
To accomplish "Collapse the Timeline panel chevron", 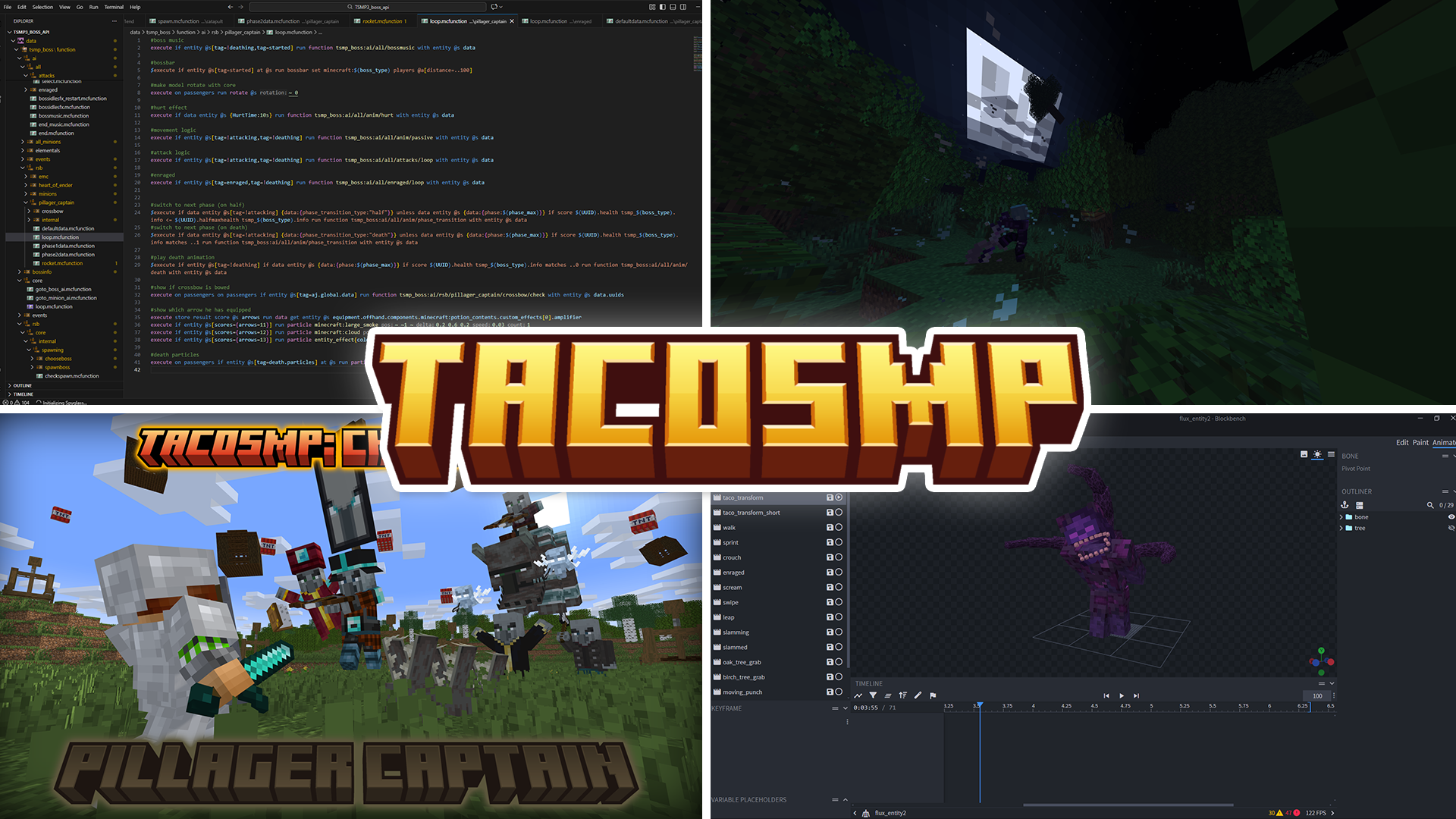I will click(x=1332, y=683).
